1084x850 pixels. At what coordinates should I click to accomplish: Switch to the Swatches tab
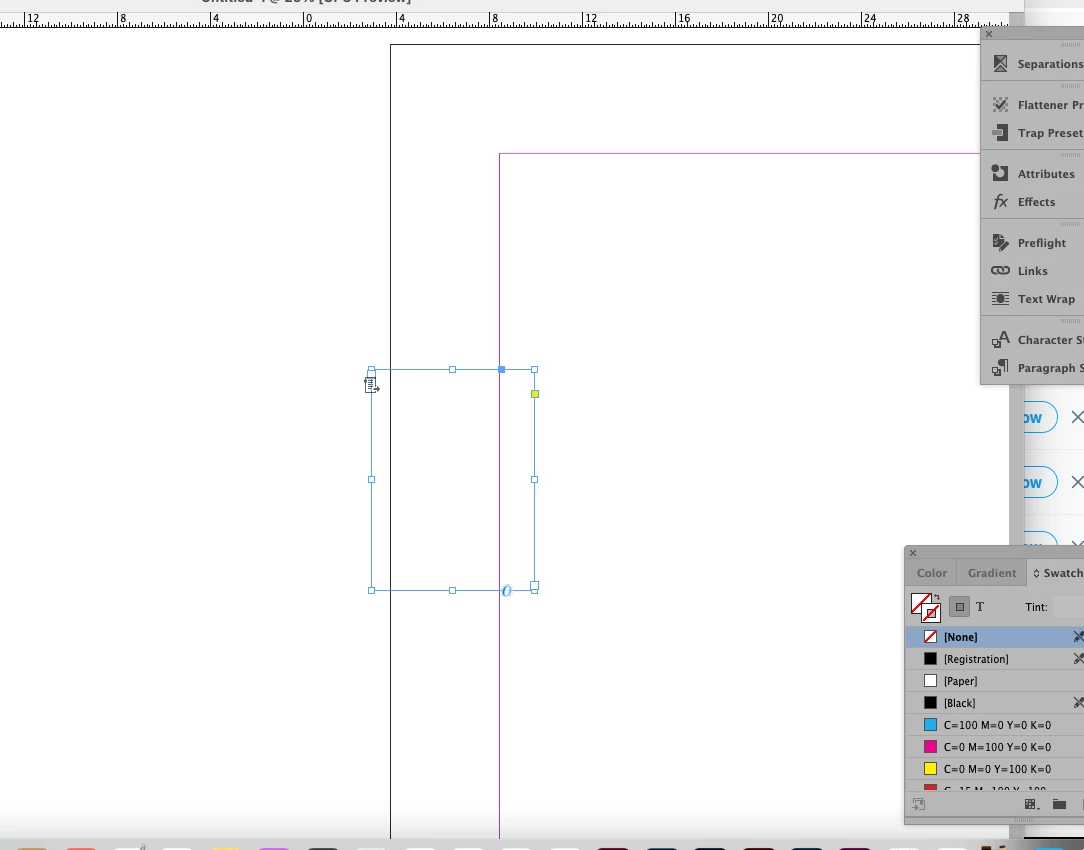coord(1056,573)
